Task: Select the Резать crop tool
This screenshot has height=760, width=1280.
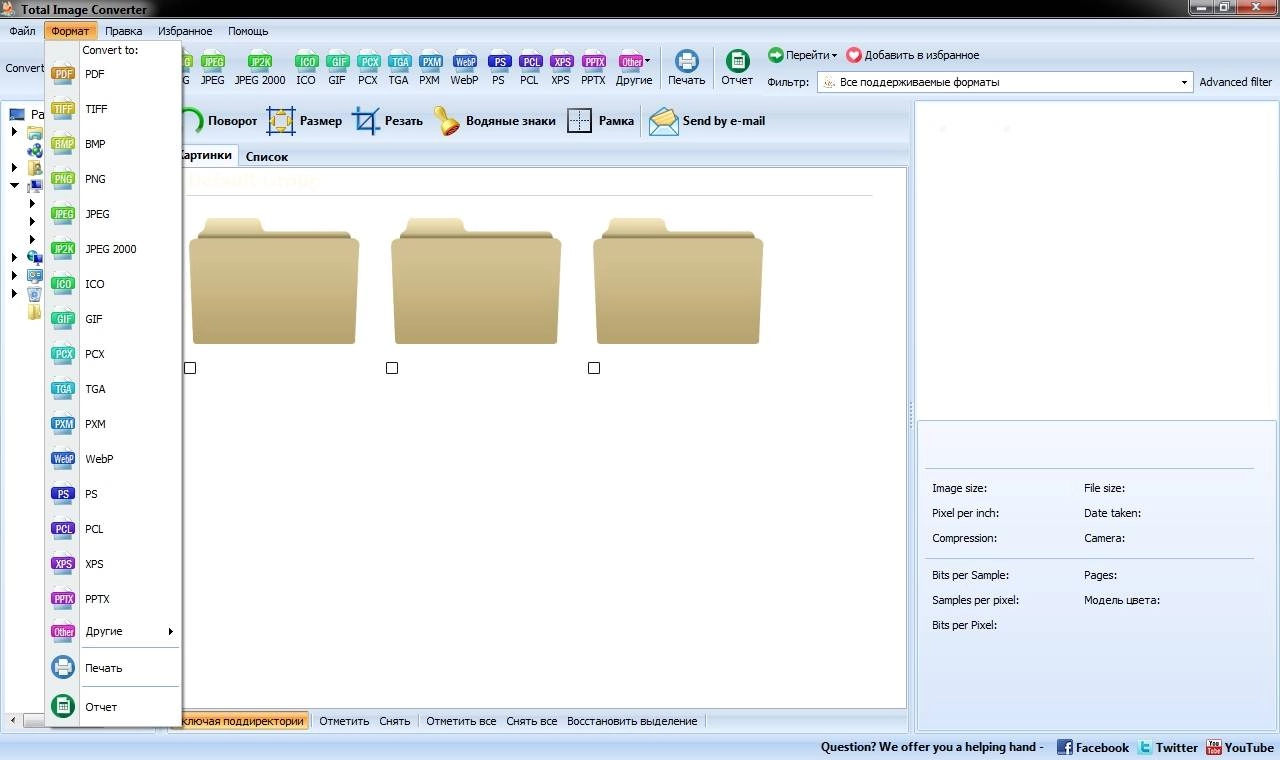Action: point(388,121)
